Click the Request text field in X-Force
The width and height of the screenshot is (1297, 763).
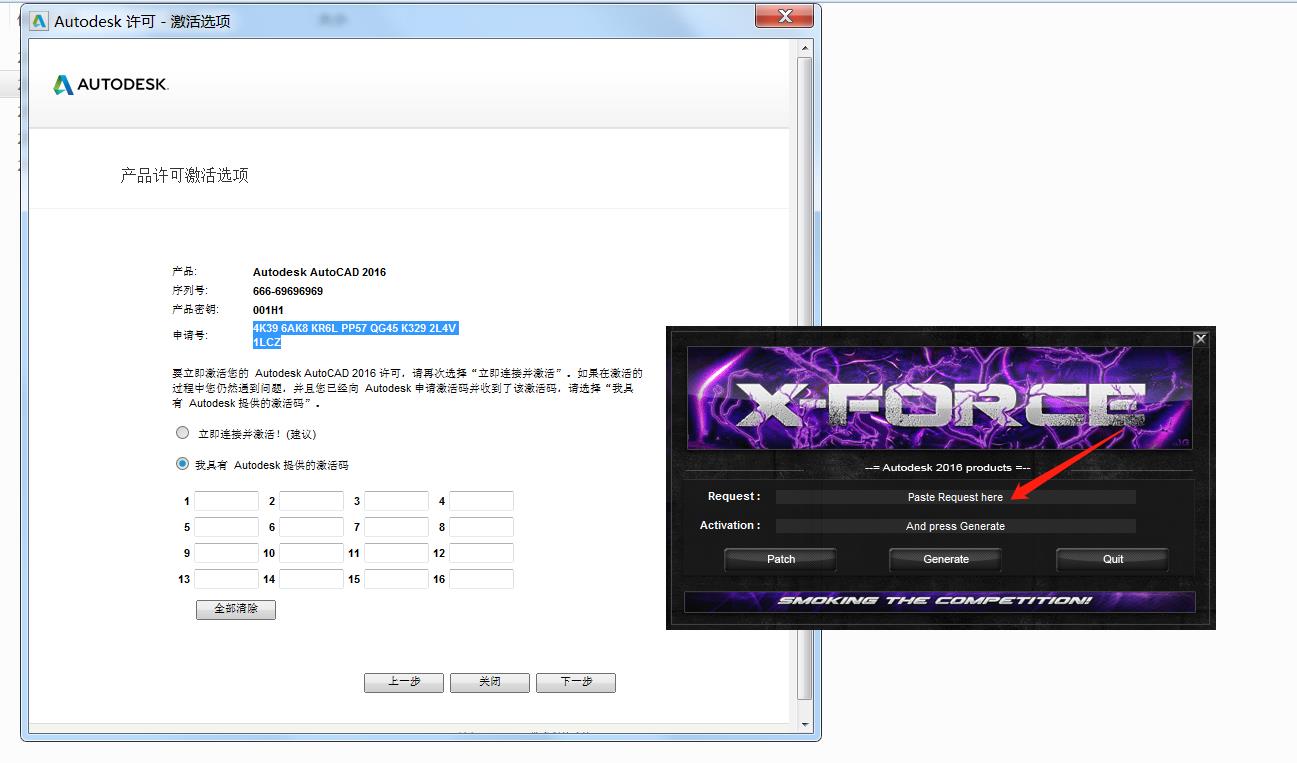point(955,497)
